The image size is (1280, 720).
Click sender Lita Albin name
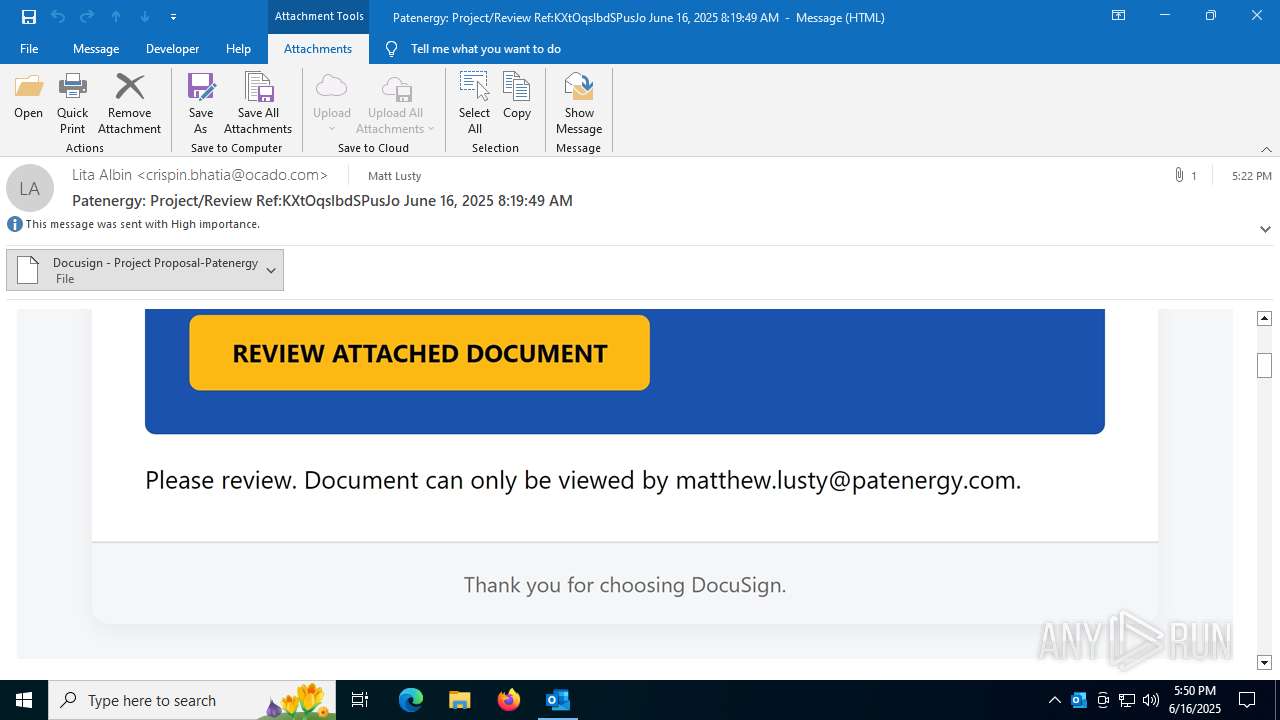[x=200, y=175]
